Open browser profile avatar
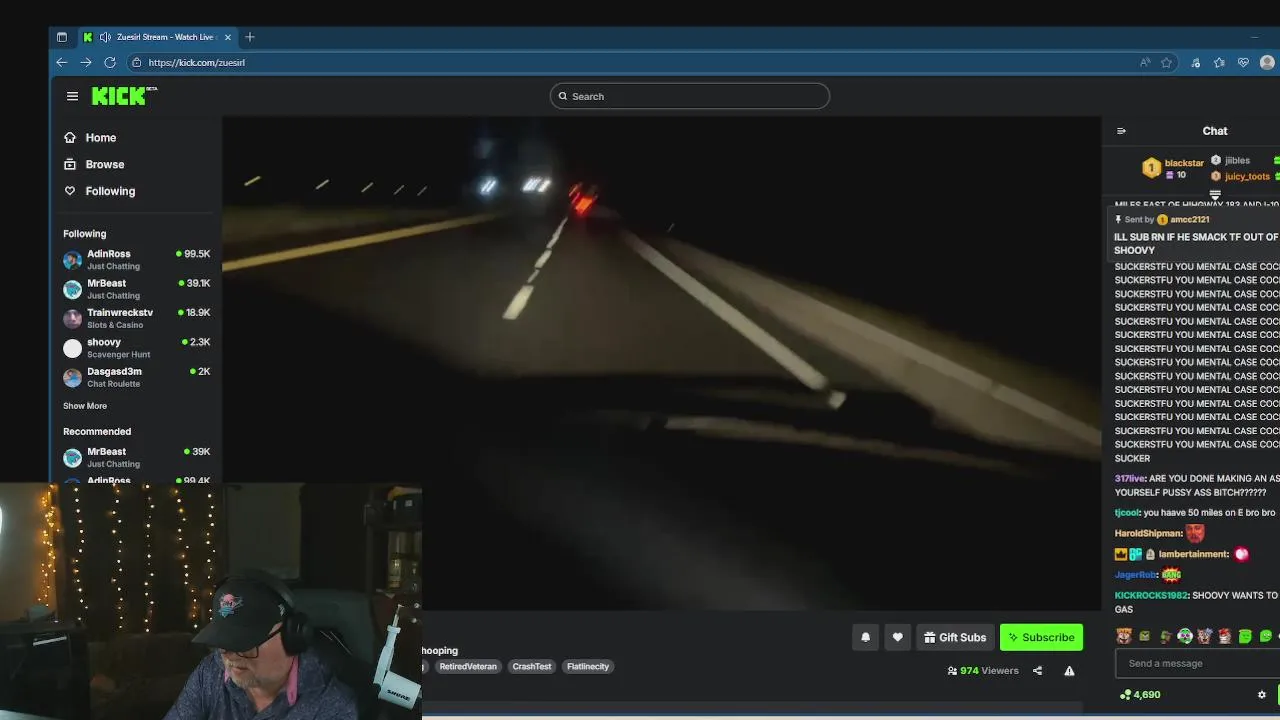The height and width of the screenshot is (720, 1280). coord(1267,62)
